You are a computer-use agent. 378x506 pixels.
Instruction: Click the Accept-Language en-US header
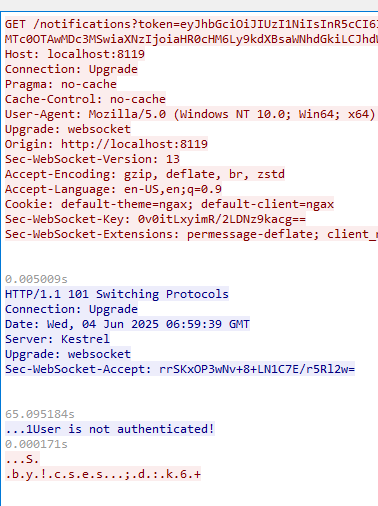pos(113,189)
